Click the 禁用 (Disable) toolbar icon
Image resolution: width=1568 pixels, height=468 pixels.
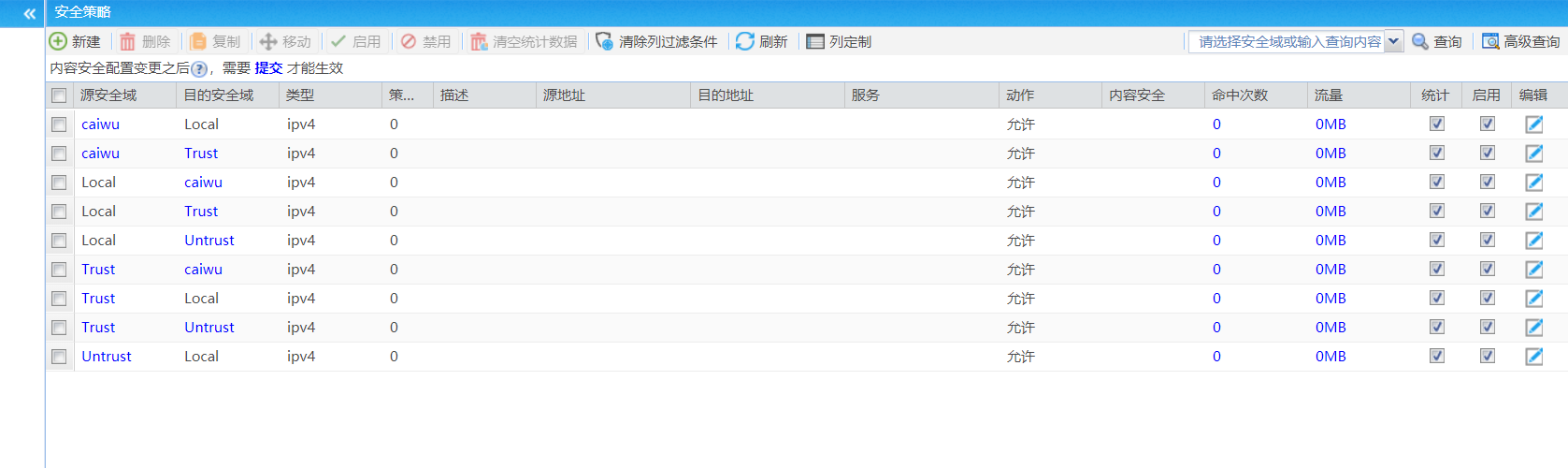click(408, 41)
